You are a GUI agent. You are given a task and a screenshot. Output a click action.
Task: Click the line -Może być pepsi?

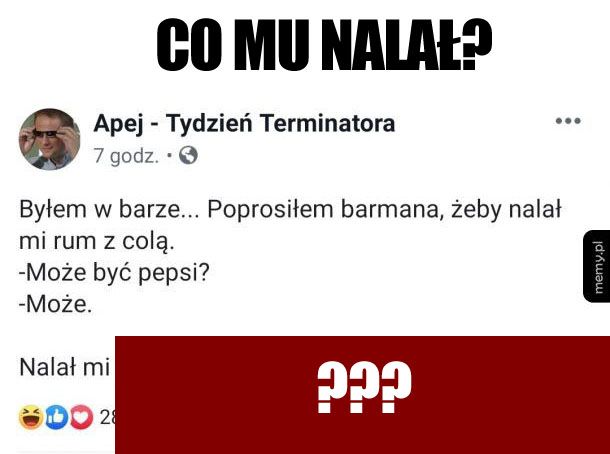[x=114, y=273]
